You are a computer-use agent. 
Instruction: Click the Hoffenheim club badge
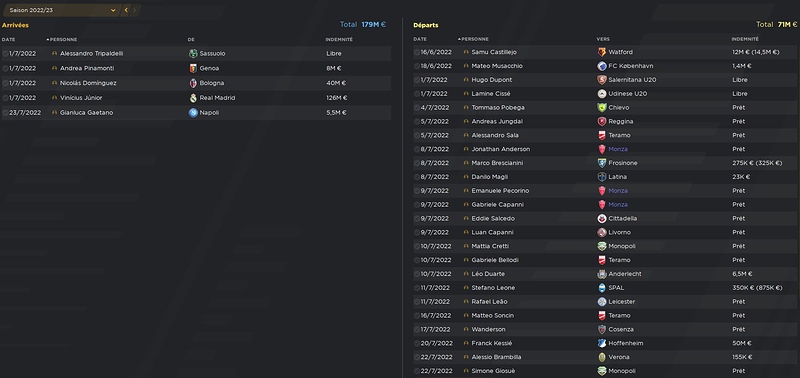pyautogui.click(x=602, y=343)
